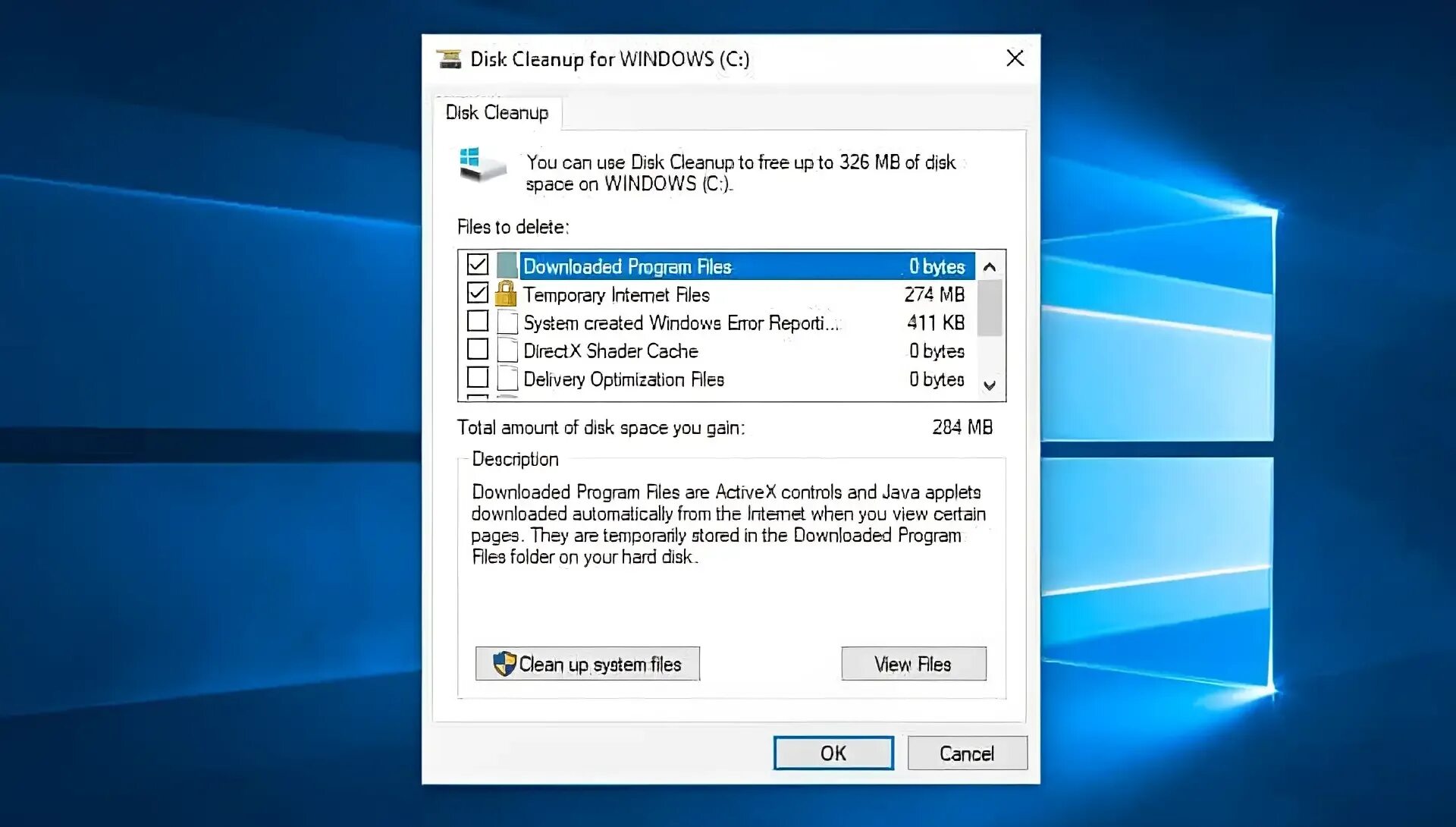Click the file icon beside Windows Error Reporting

(507, 322)
